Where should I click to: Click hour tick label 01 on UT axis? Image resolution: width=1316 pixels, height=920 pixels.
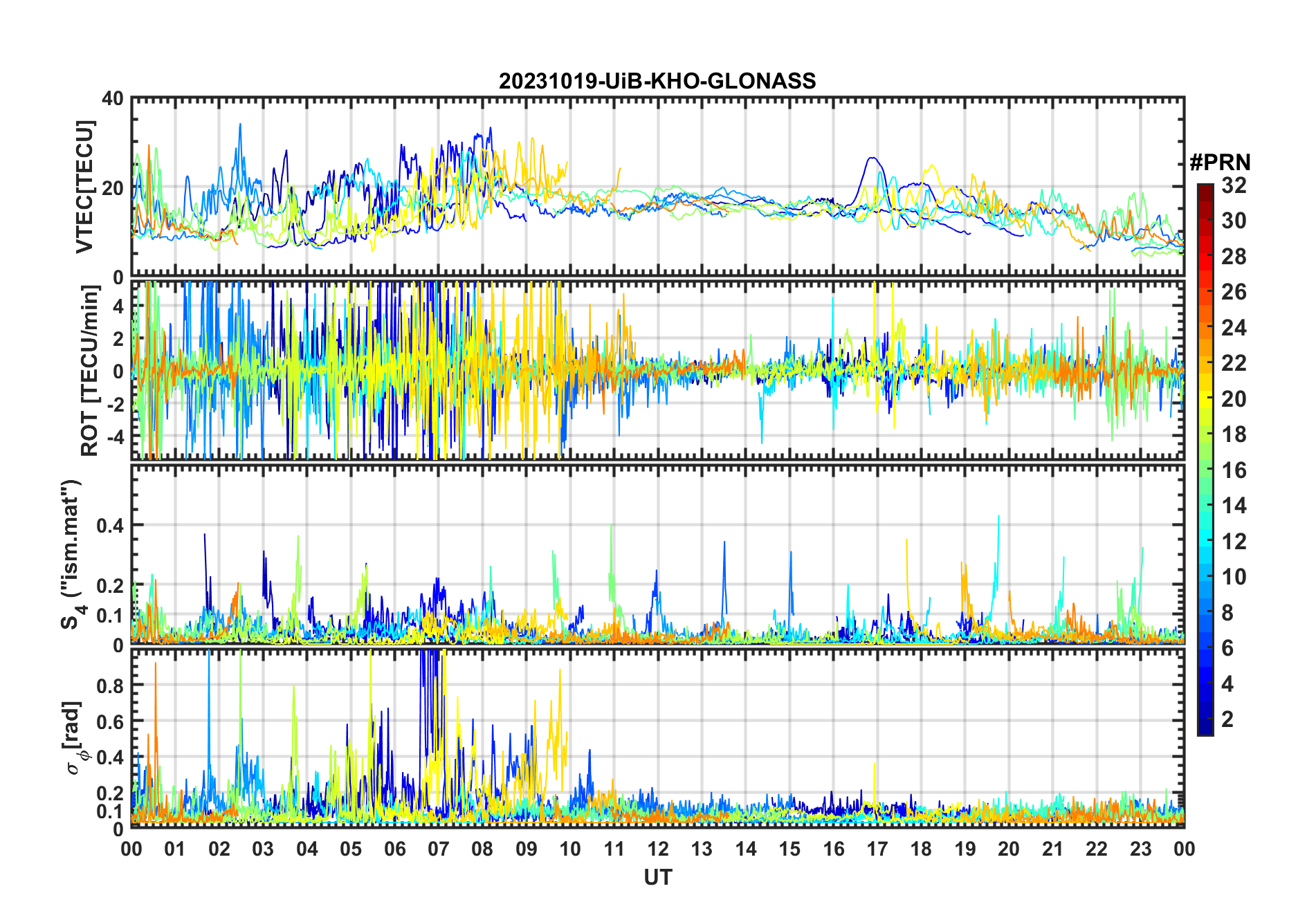tap(175, 849)
